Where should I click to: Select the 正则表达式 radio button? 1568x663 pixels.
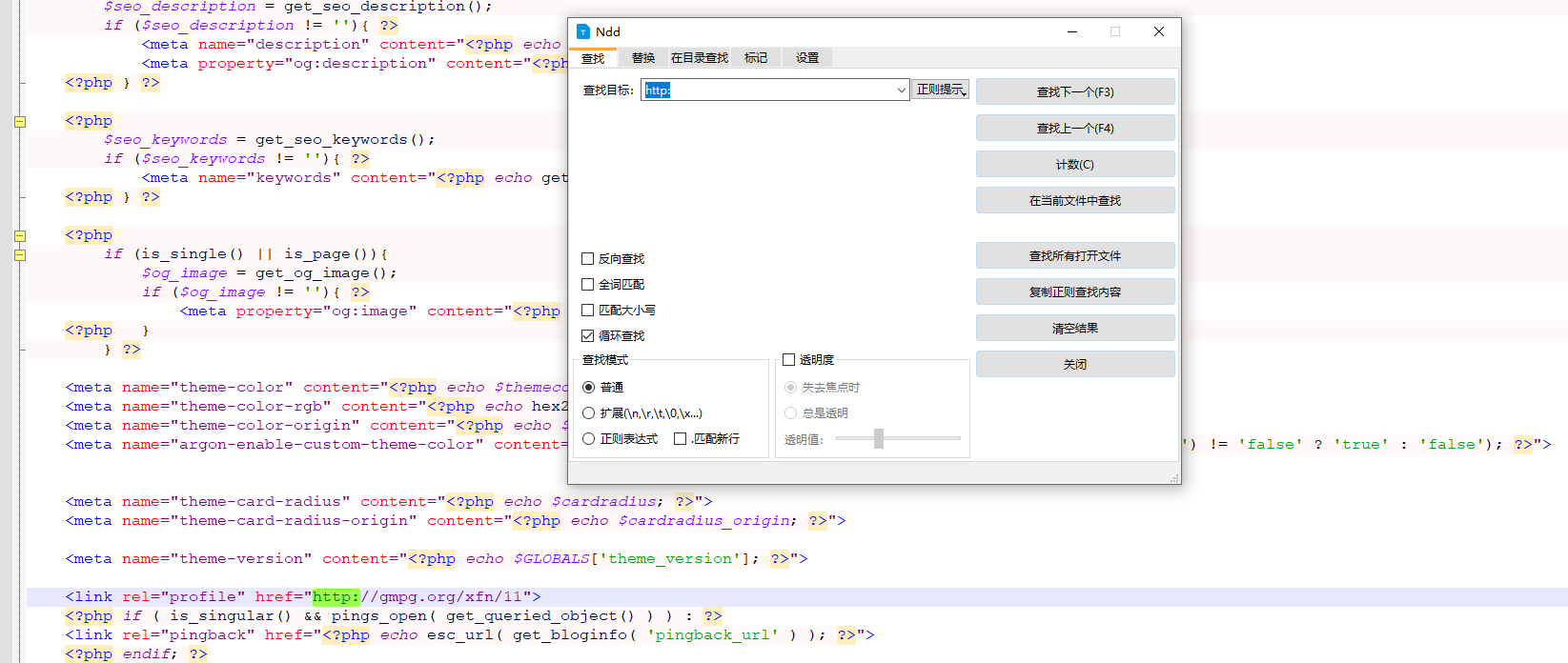tap(589, 439)
